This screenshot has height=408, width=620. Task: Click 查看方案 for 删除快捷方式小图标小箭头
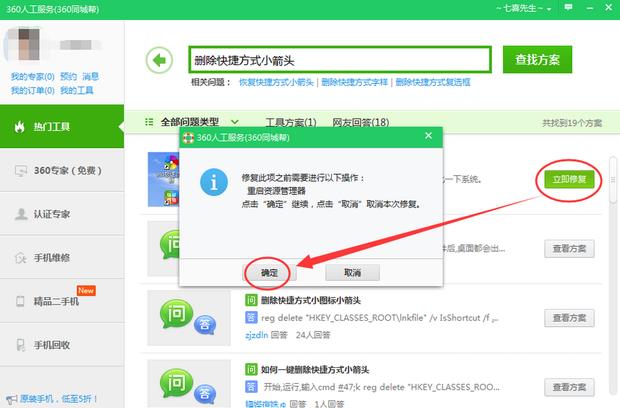pyautogui.click(x=569, y=318)
